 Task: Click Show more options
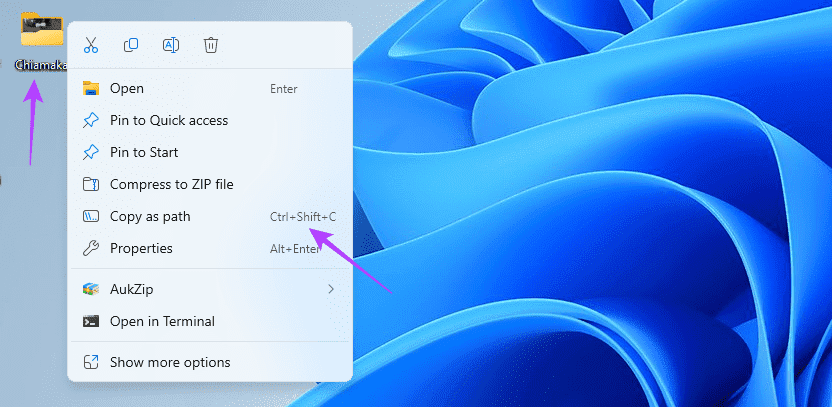(210, 362)
